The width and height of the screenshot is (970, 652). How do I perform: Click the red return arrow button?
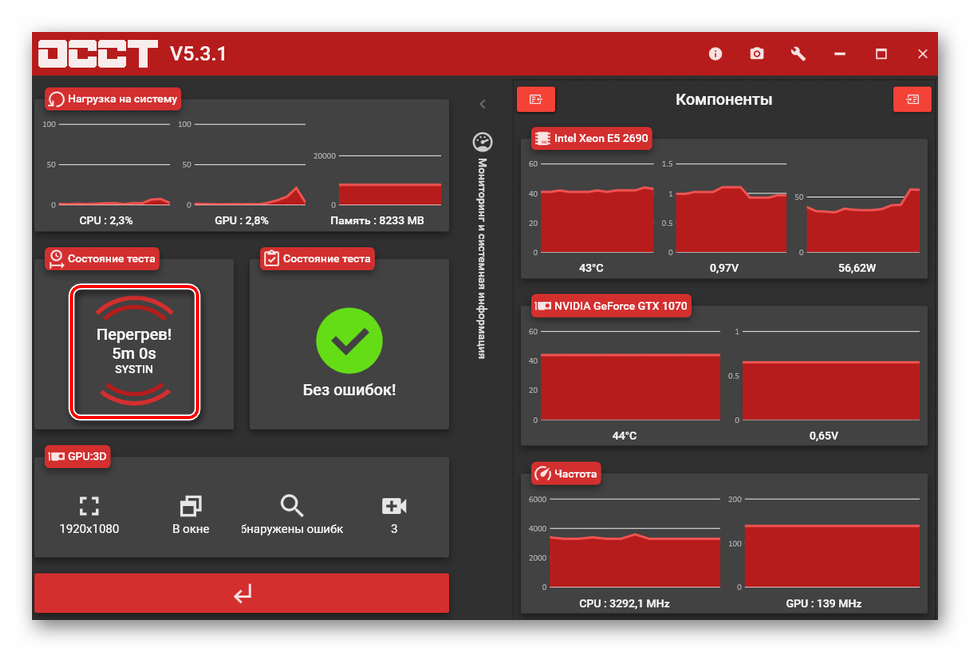[x=242, y=593]
